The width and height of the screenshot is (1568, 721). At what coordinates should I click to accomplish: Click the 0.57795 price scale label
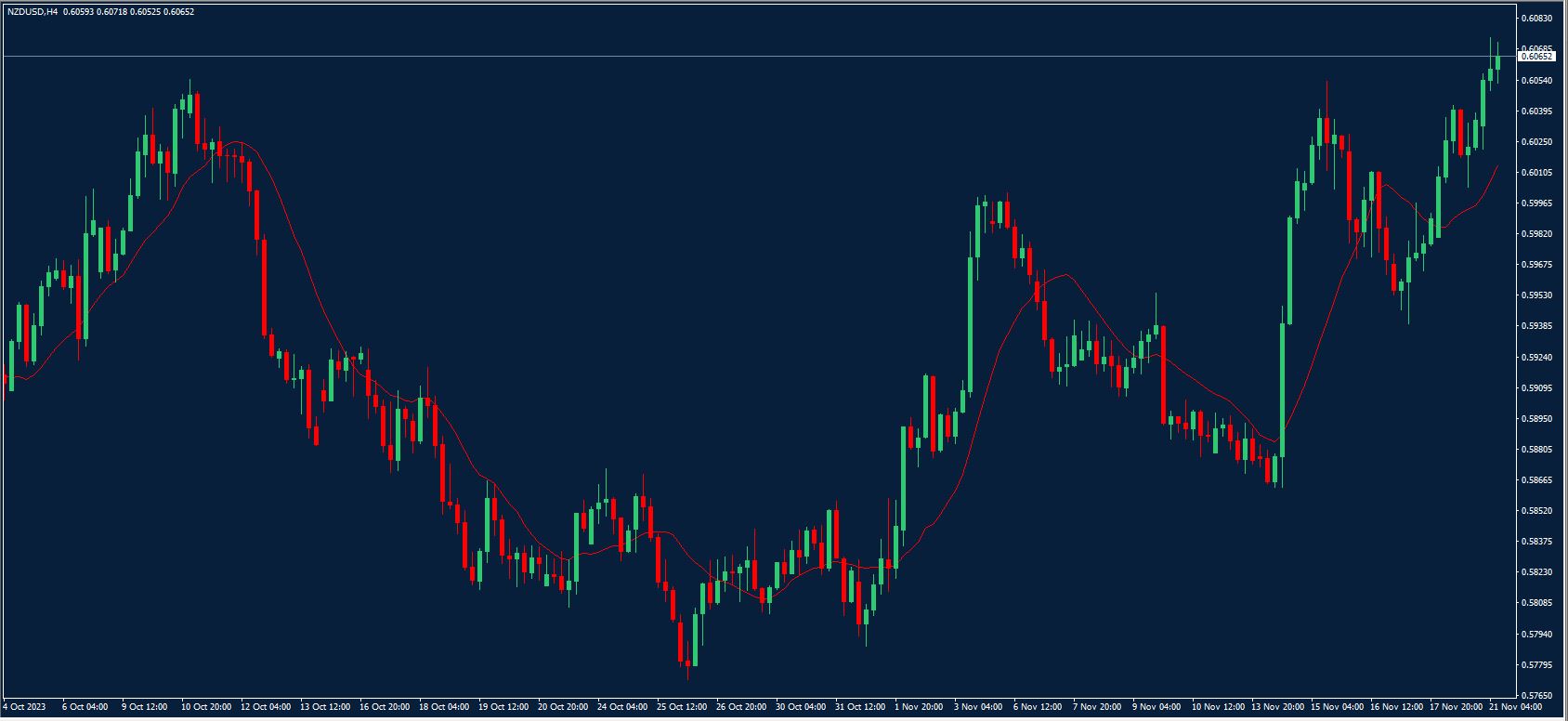[1538, 665]
